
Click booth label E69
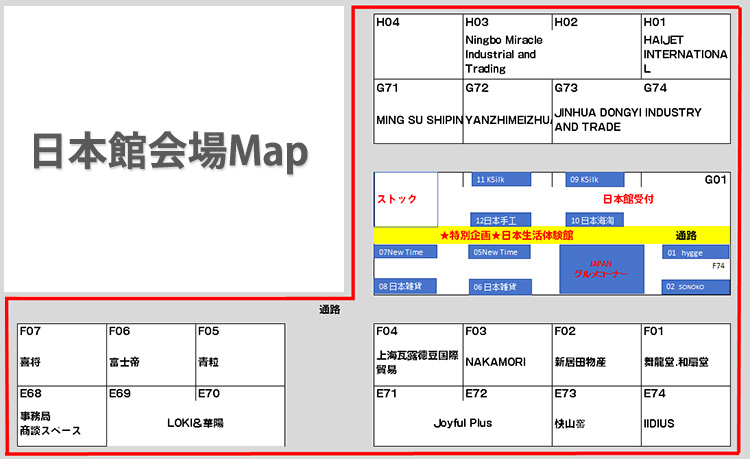point(120,393)
